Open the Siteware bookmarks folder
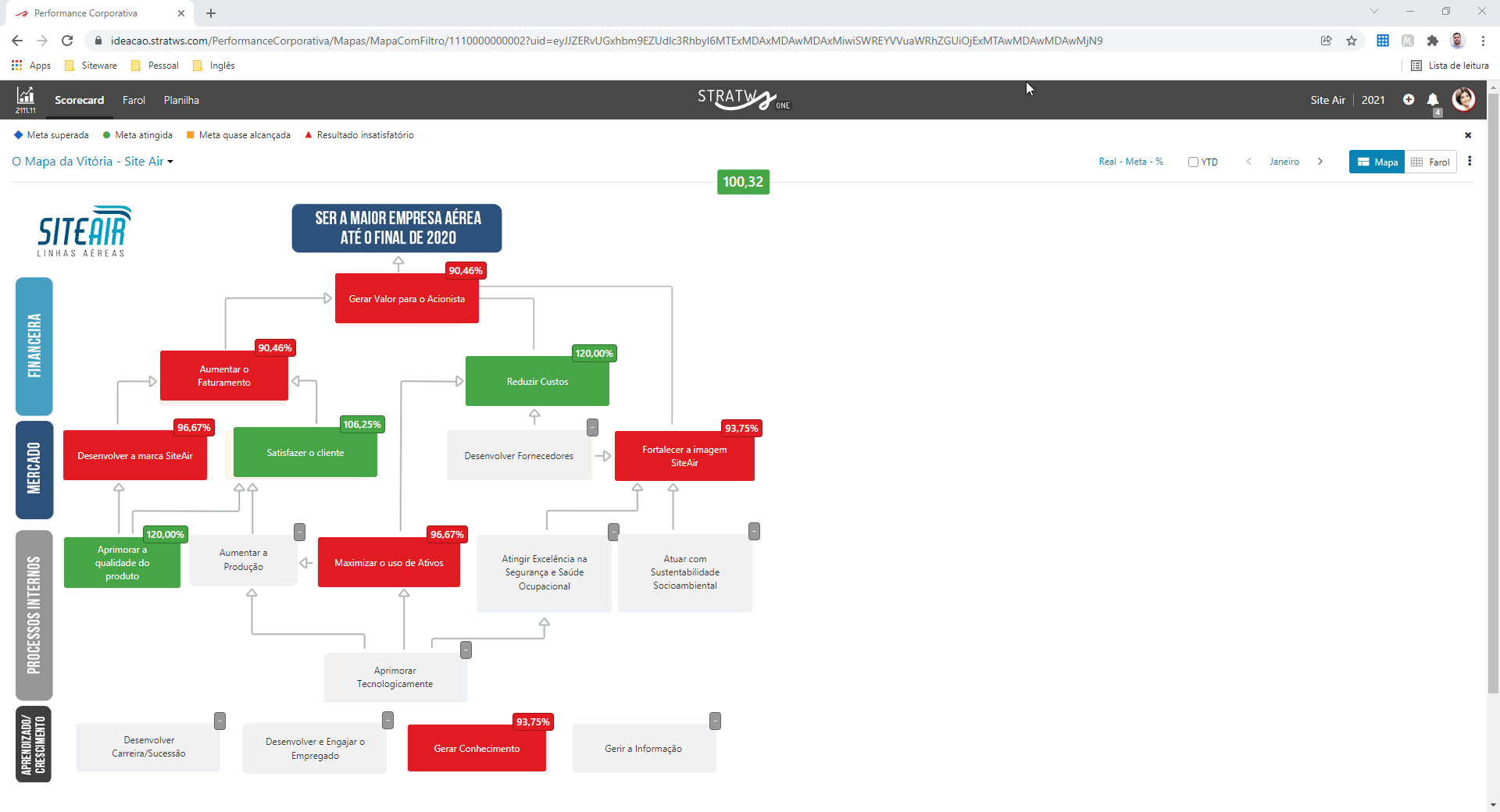 coord(91,66)
